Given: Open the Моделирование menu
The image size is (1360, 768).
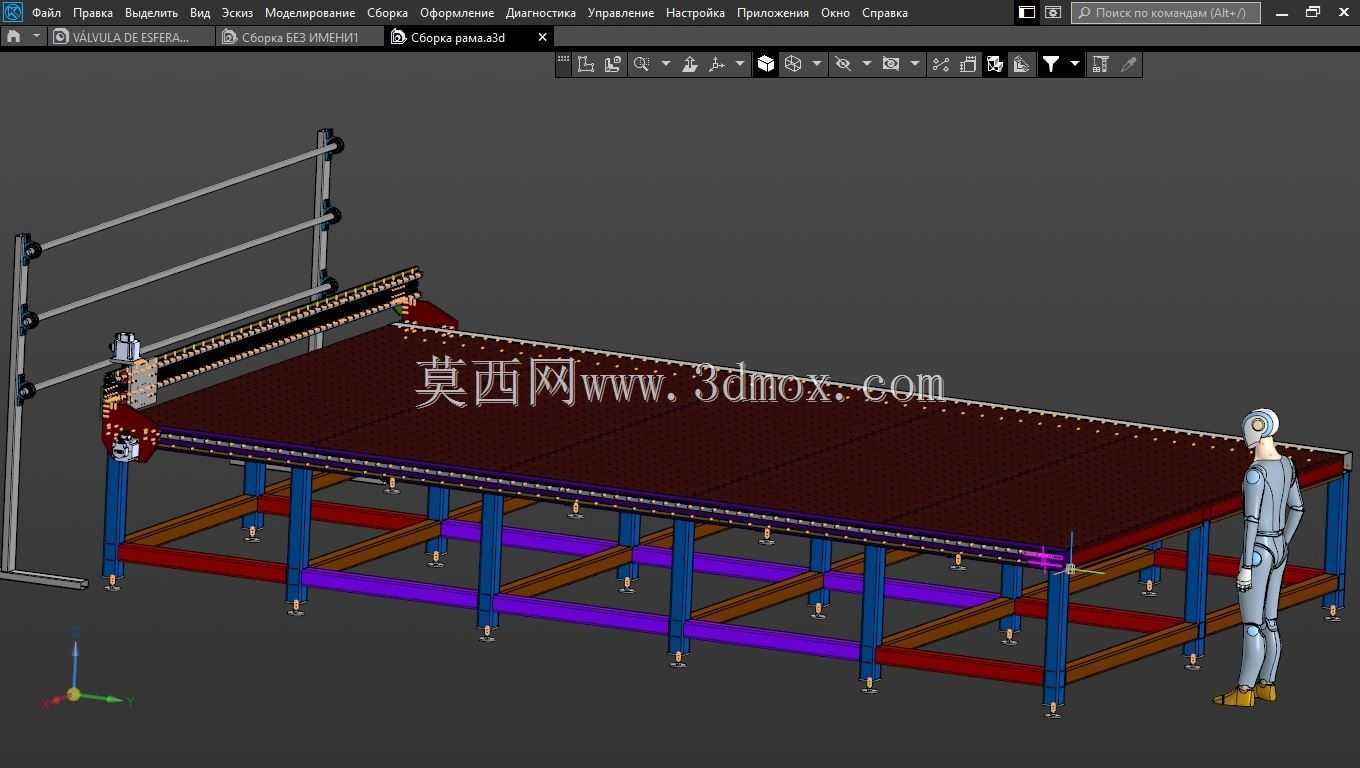Looking at the screenshot, I should pyautogui.click(x=310, y=13).
